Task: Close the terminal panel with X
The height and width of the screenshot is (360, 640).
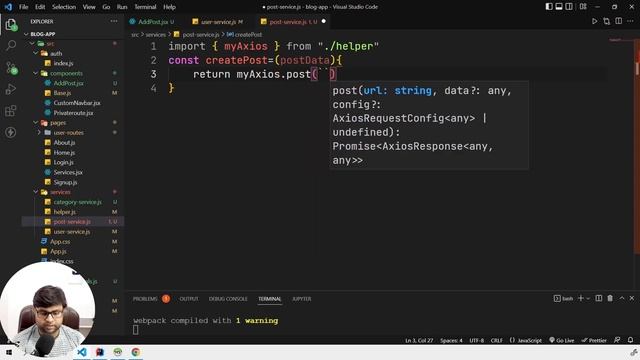Action: [632, 298]
